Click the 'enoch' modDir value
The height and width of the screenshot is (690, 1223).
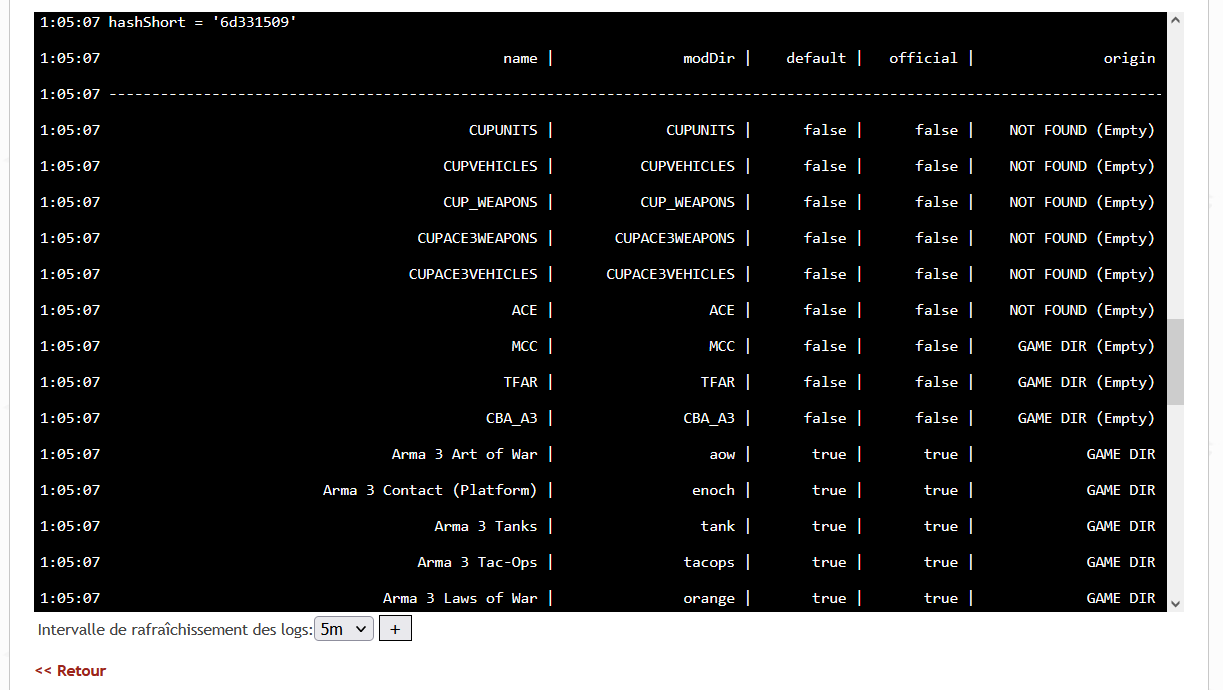(x=713, y=490)
